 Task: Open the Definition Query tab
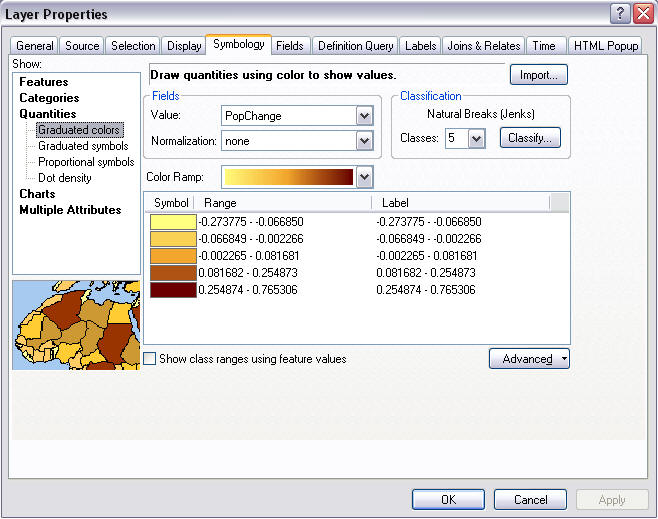click(355, 46)
